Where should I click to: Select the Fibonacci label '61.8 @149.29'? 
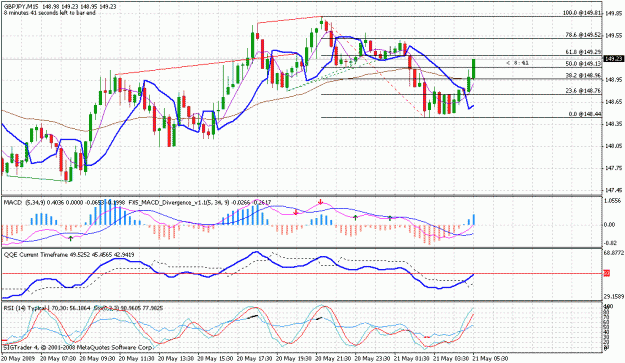[584, 52]
